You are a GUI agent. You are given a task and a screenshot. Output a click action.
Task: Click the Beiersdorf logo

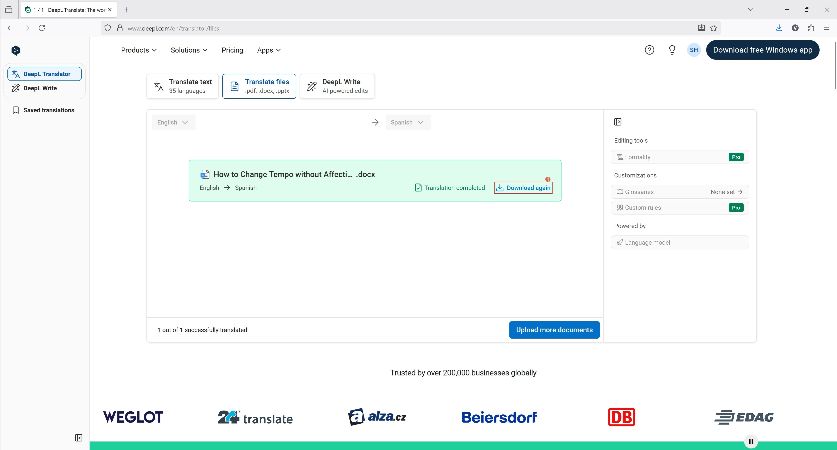[499, 417]
